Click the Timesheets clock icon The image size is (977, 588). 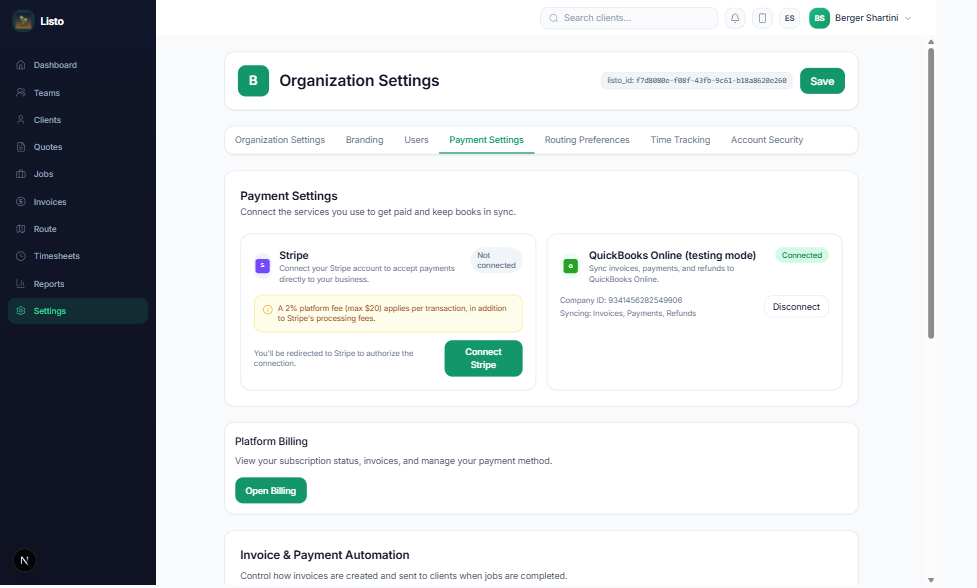(21, 256)
